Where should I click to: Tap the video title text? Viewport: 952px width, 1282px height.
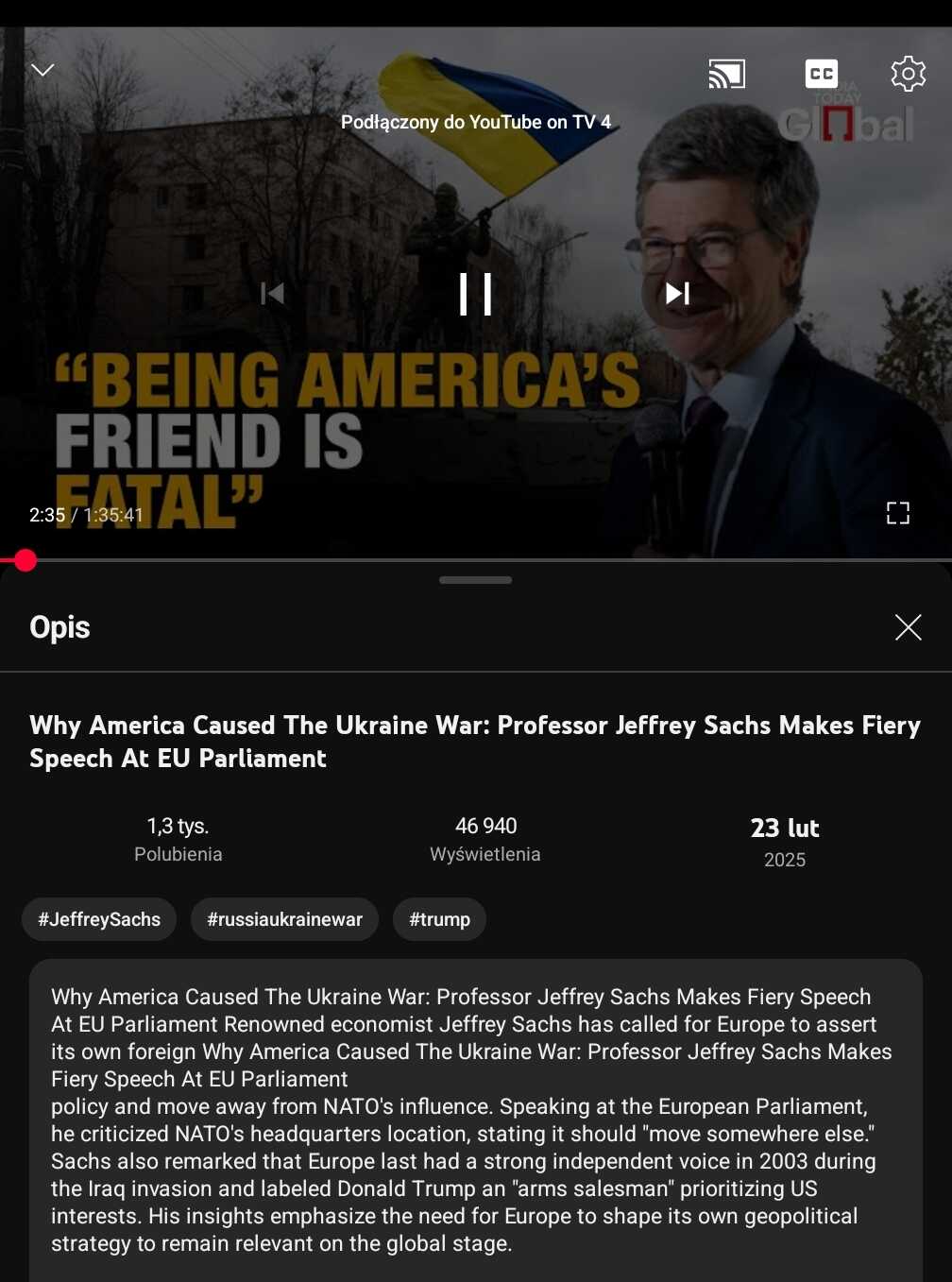pos(475,742)
